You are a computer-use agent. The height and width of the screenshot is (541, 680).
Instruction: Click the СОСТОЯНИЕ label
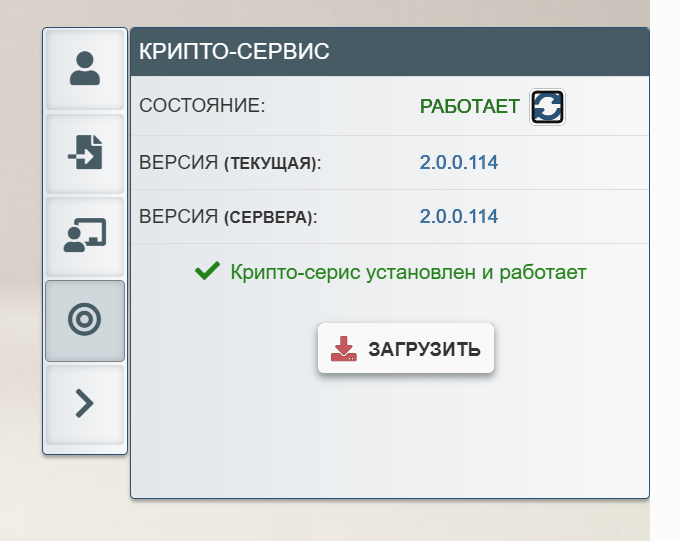click(202, 106)
